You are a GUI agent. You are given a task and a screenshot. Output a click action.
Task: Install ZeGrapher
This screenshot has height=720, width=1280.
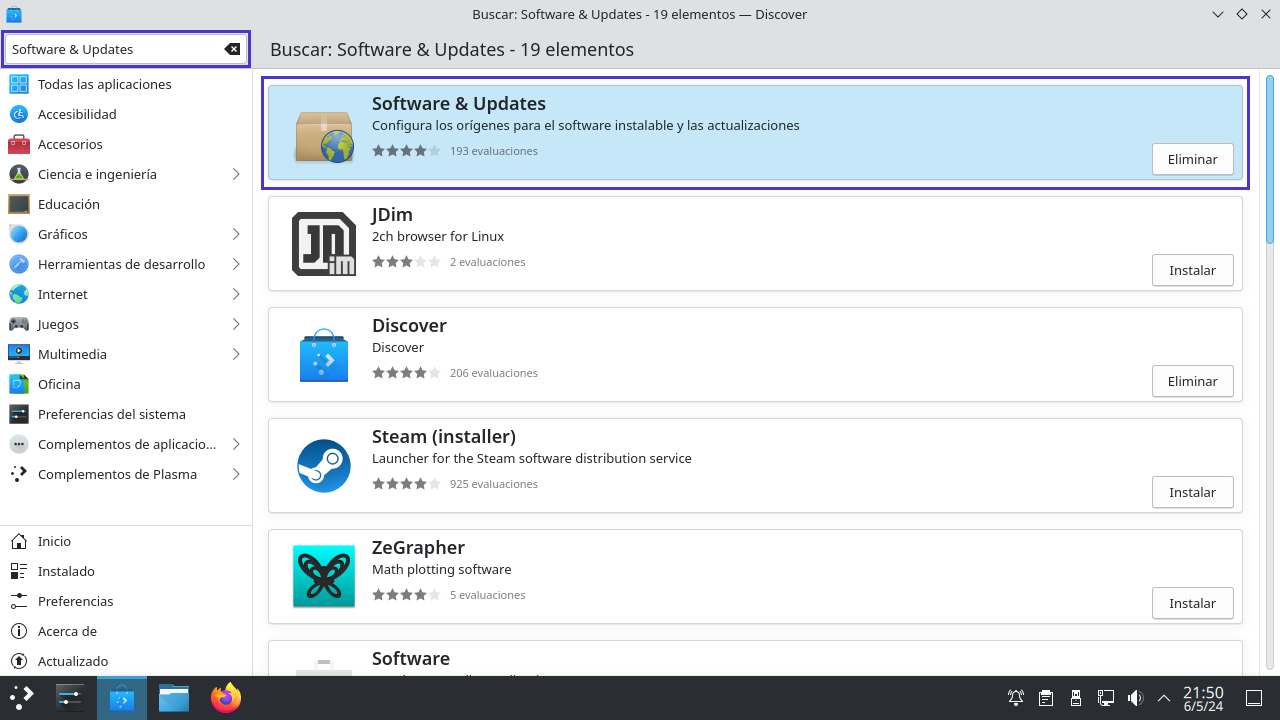(x=1192, y=603)
